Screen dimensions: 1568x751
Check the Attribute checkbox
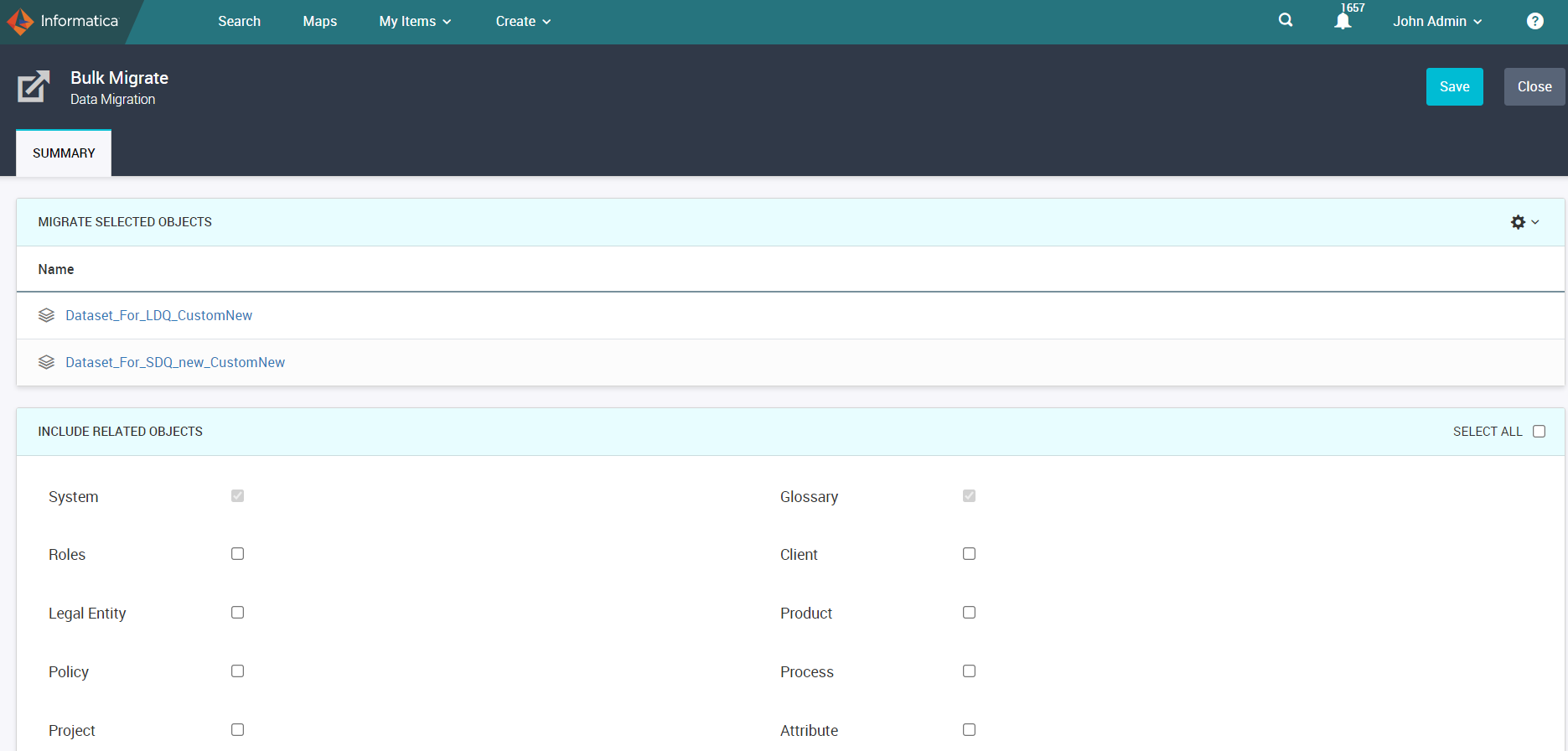tap(969, 729)
